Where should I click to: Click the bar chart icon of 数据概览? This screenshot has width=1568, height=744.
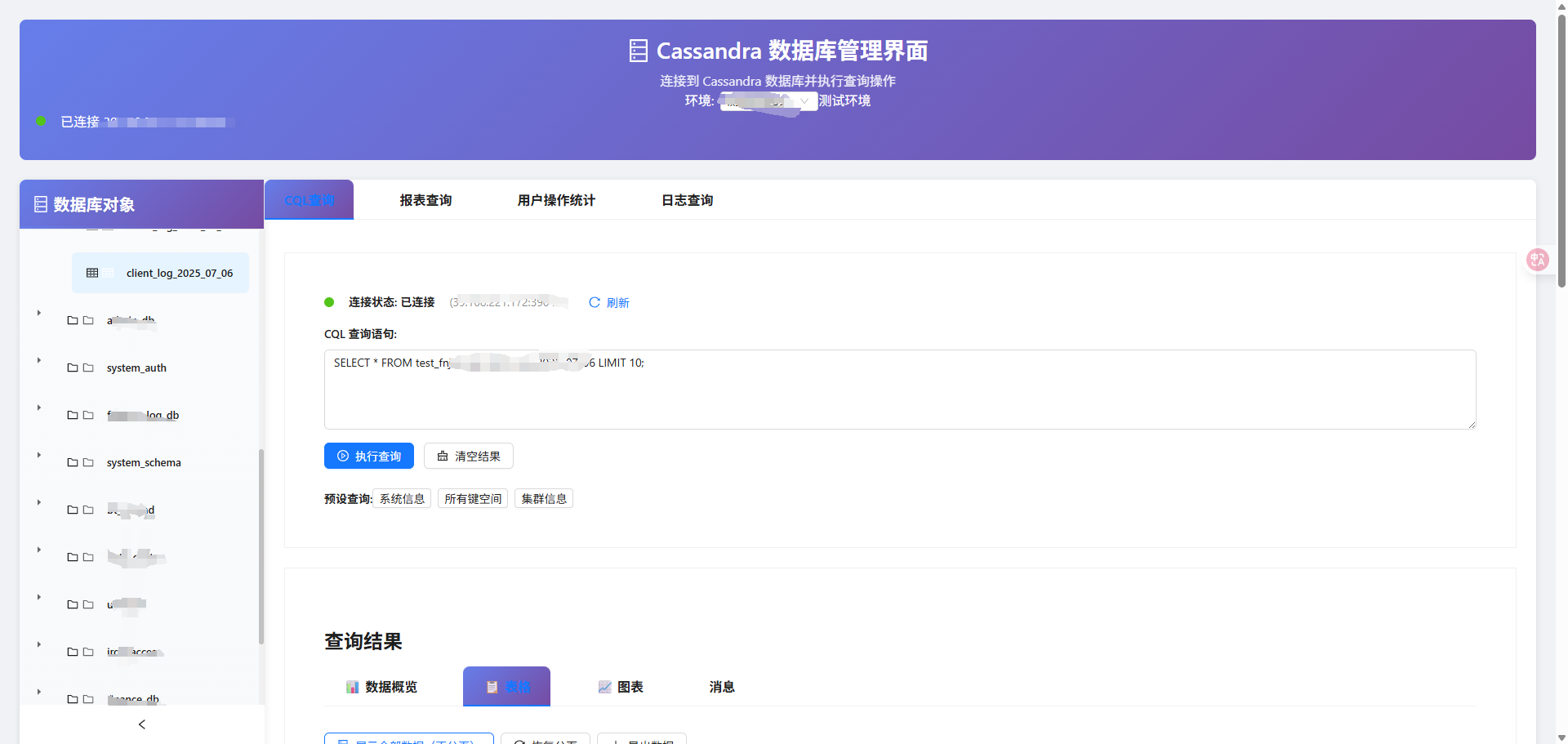352,687
